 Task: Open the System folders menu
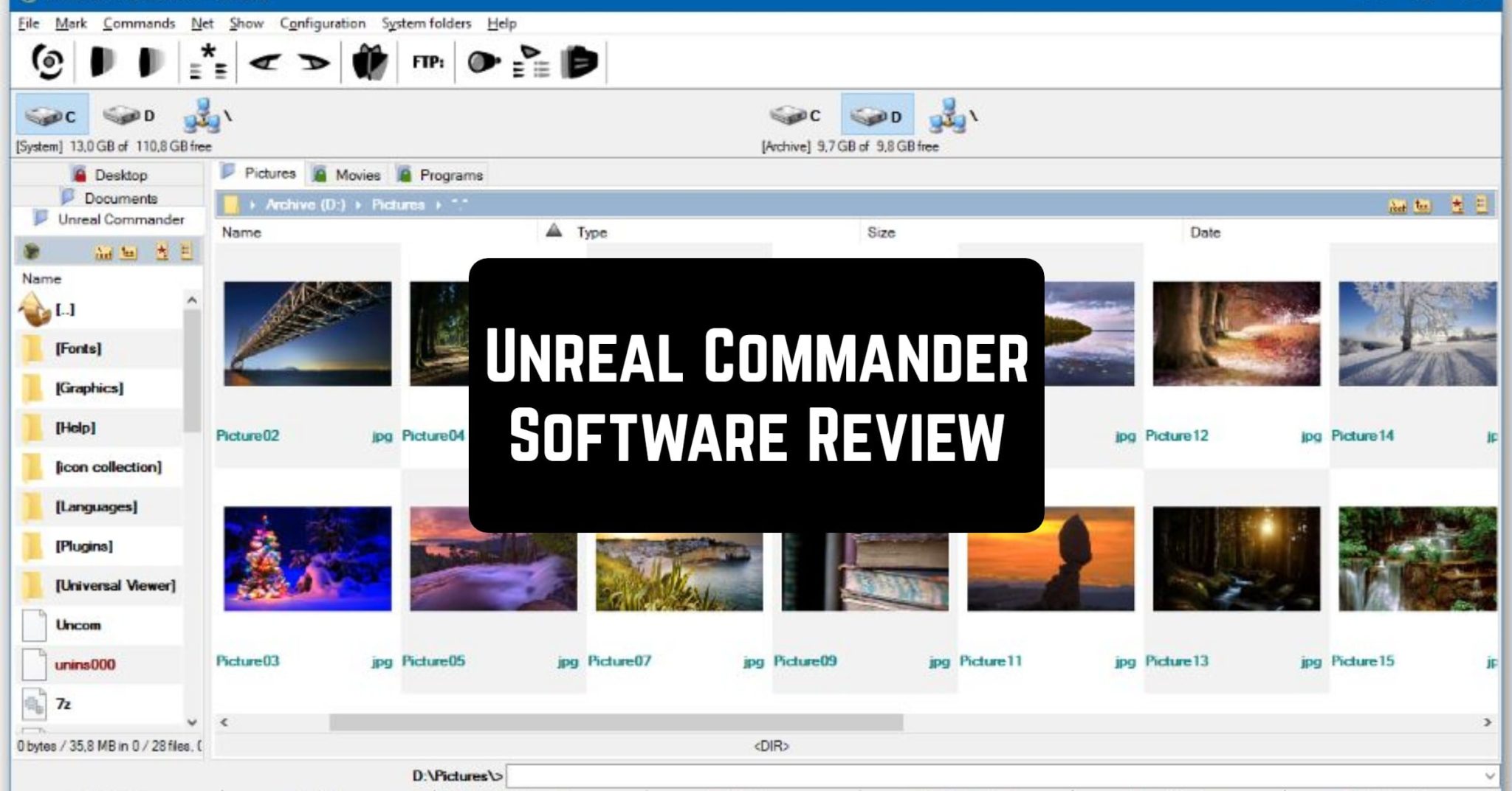click(x=426, y=24)
